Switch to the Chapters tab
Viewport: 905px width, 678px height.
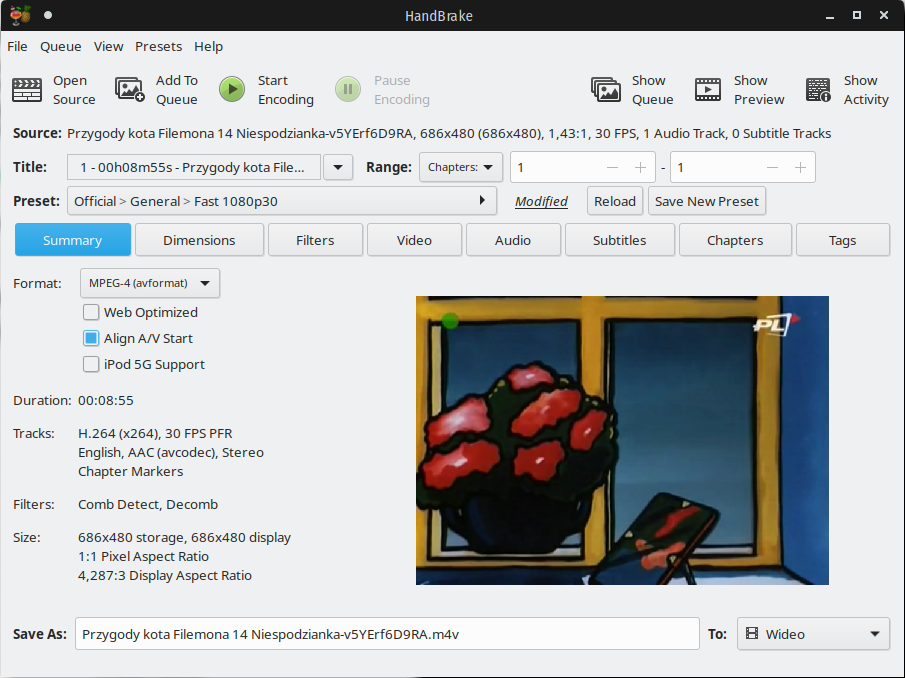(735, 240)
